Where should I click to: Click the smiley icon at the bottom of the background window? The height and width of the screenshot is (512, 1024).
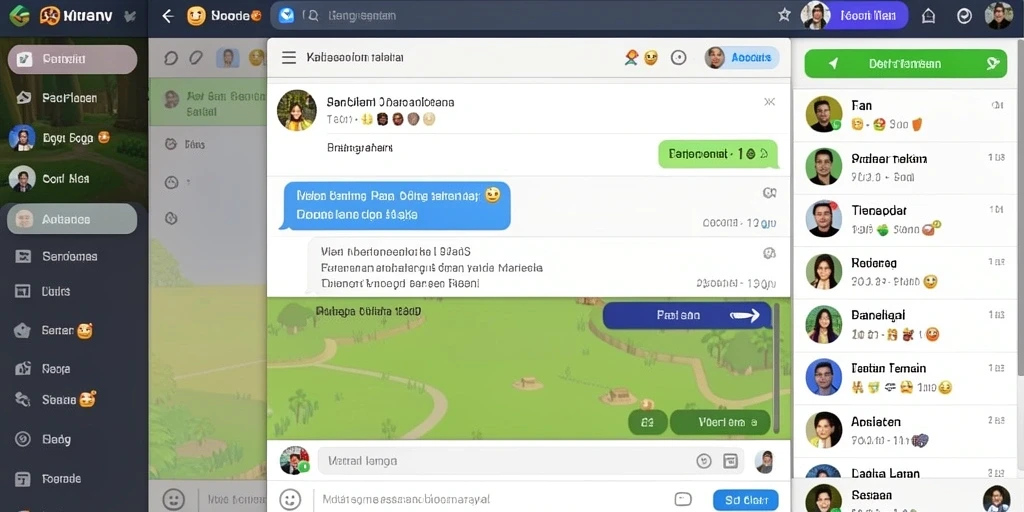173,500
